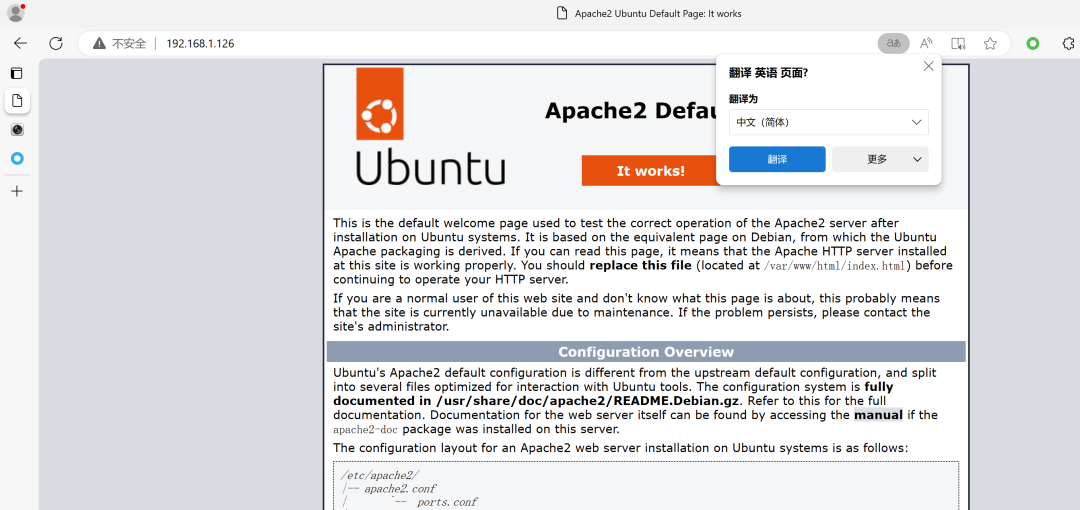Reload the page with refresh icon
Screen dimensions: 1080x510
click(x=56, y=43)
